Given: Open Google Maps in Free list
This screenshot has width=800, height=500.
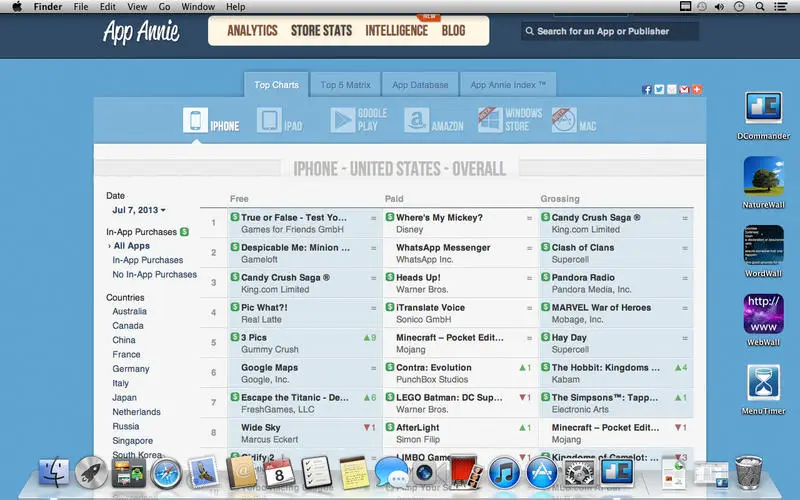Looking at the screenshot, I should pyautogui.click(x=269, y=367).
